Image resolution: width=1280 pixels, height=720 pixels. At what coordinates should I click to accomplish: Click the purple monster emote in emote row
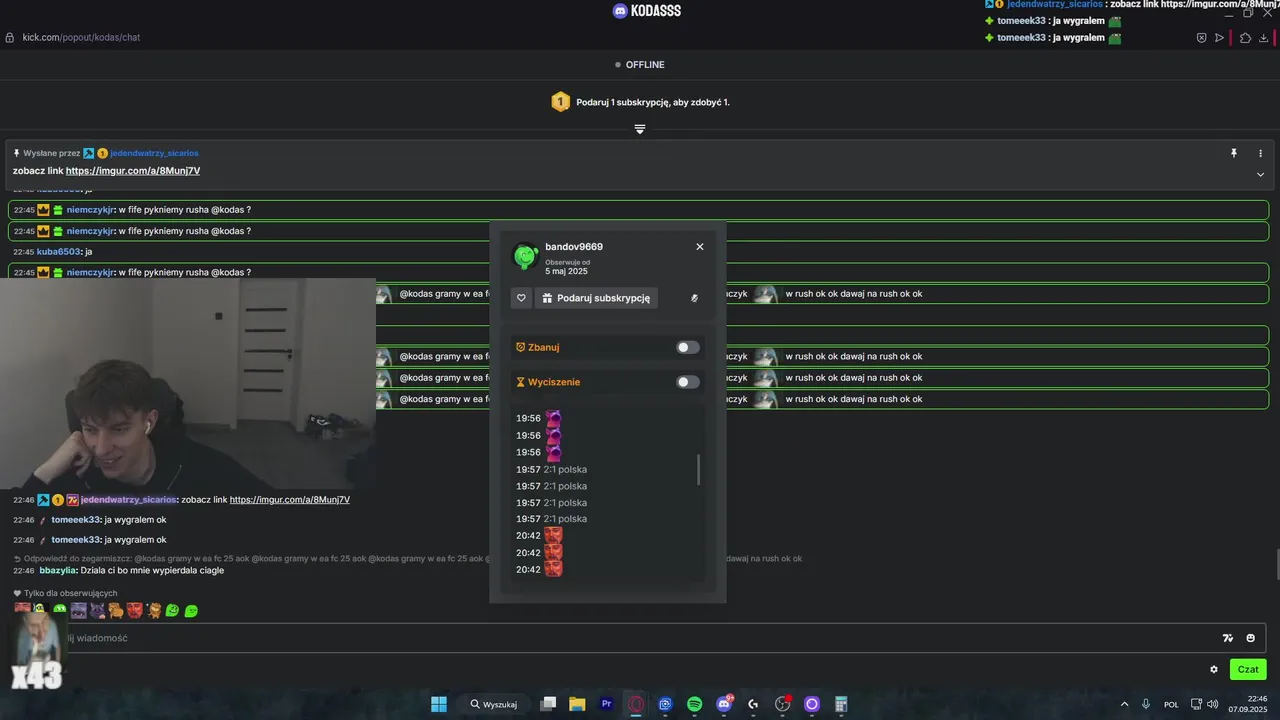pyautogui.click(x=79, y=610)
